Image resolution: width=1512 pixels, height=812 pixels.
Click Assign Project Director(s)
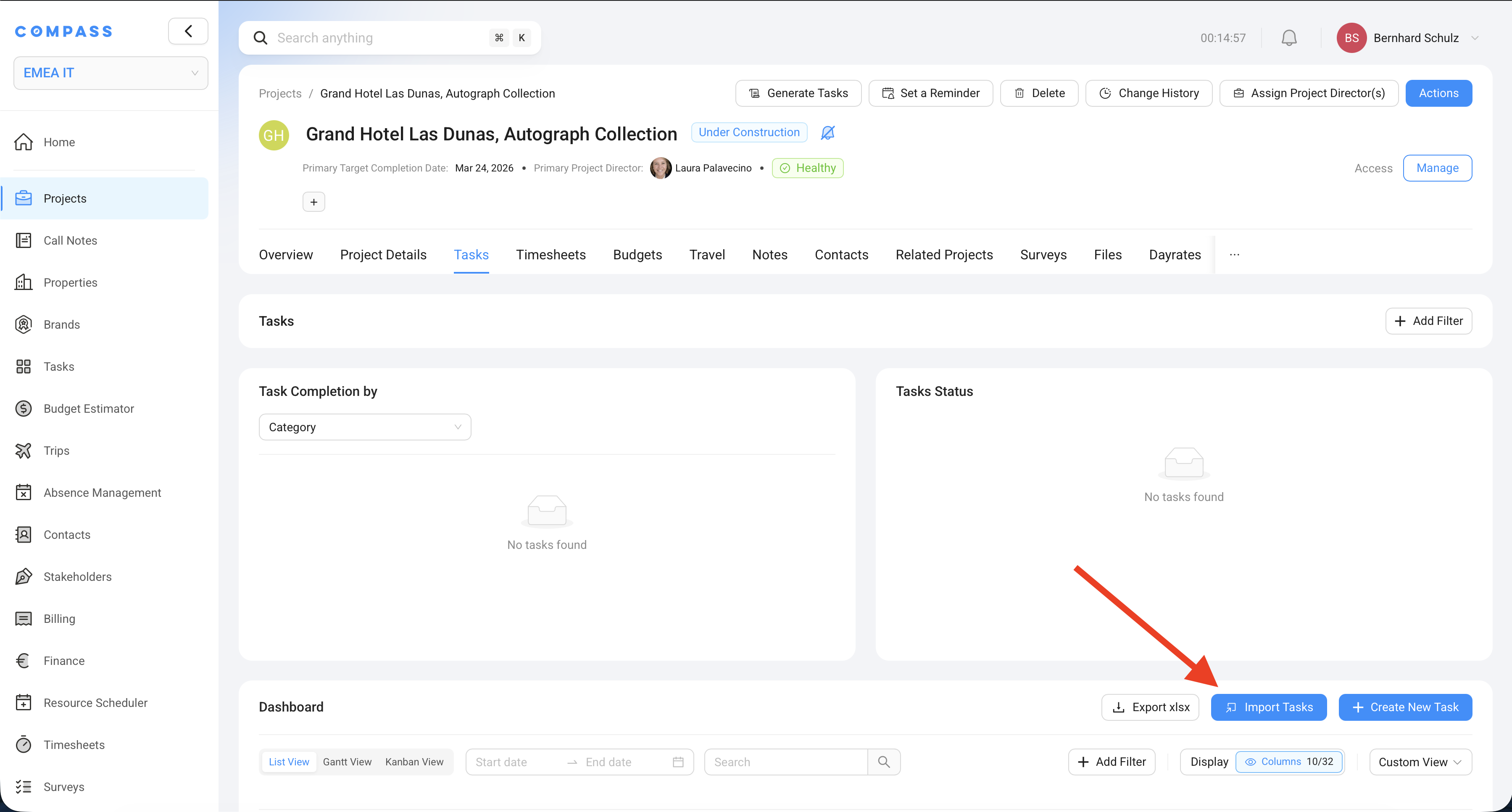(x=1309, y=93)
